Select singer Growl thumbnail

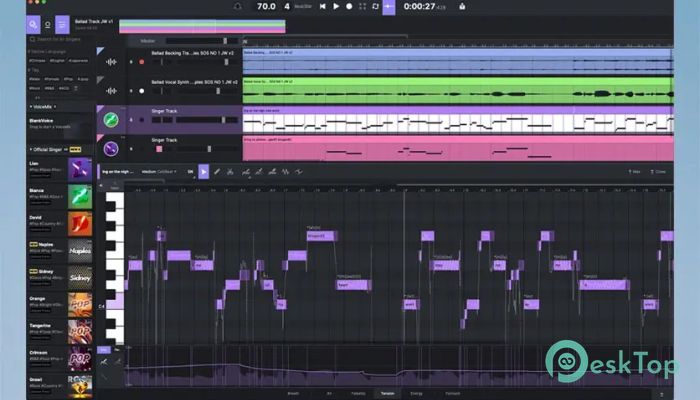pyautogui.click(x=80, y=386)
